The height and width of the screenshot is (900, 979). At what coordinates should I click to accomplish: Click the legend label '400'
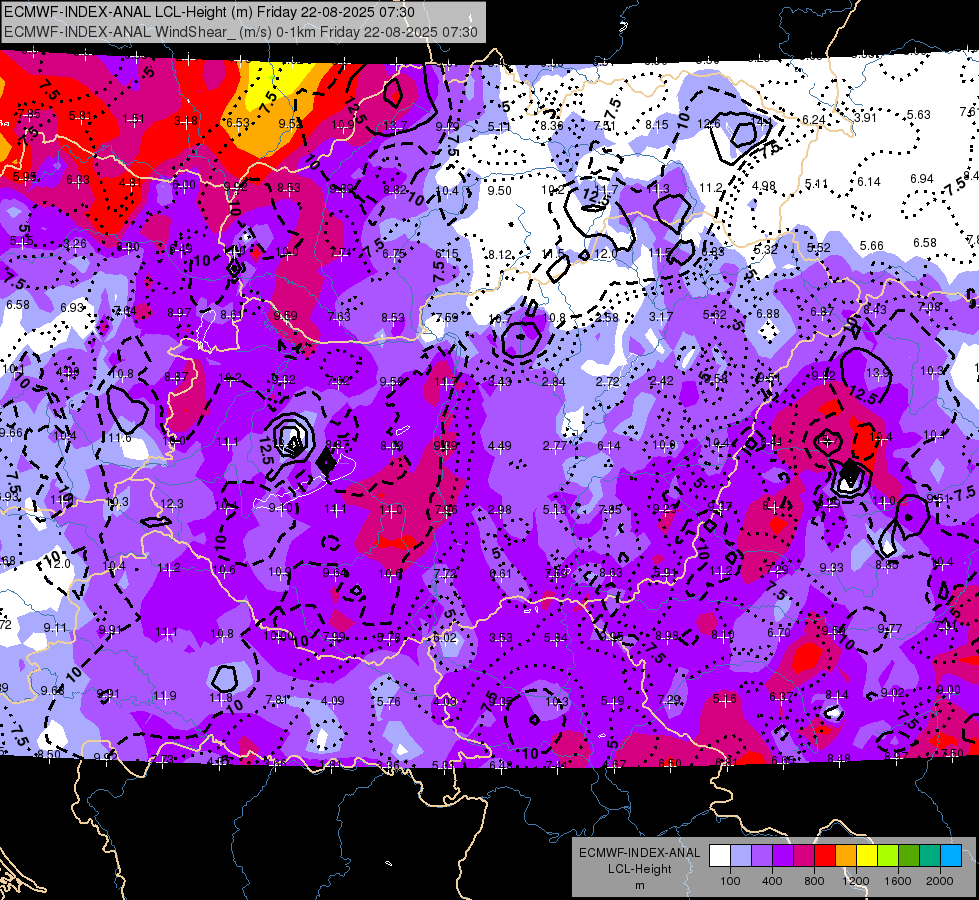click(x=772, y=881)
